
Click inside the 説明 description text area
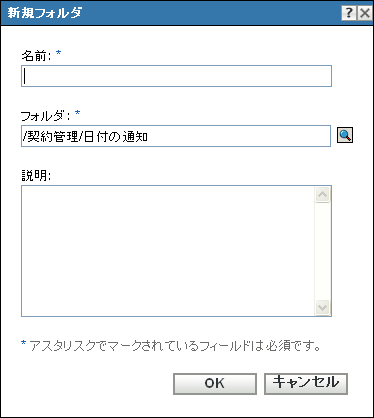[168, 251]
